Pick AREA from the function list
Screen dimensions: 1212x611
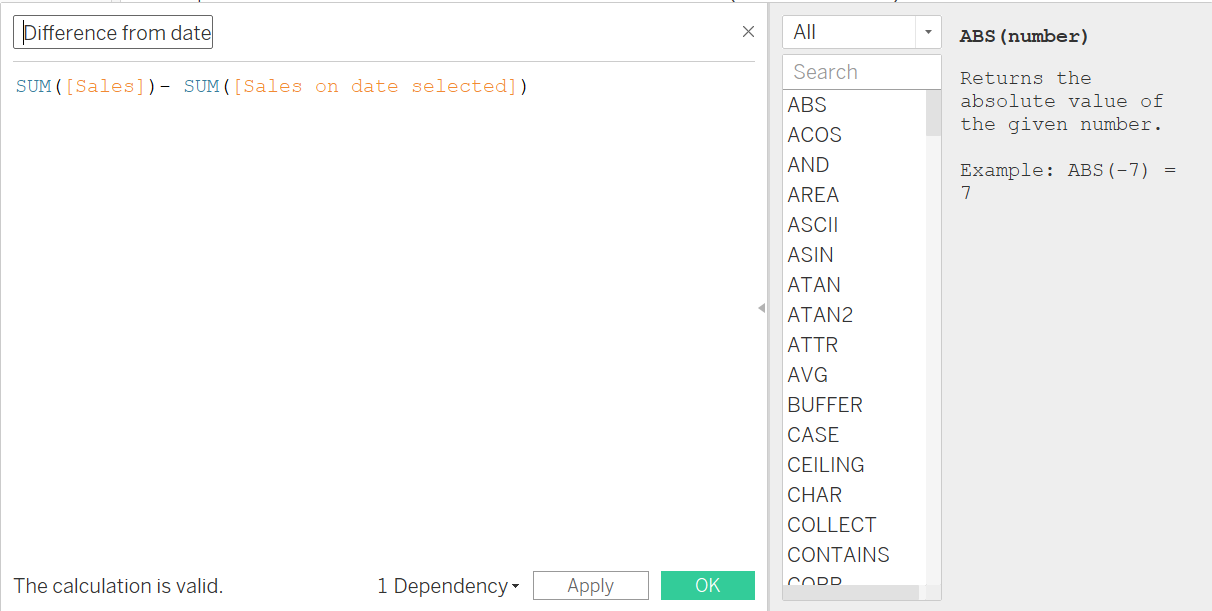tap(813, 195)
